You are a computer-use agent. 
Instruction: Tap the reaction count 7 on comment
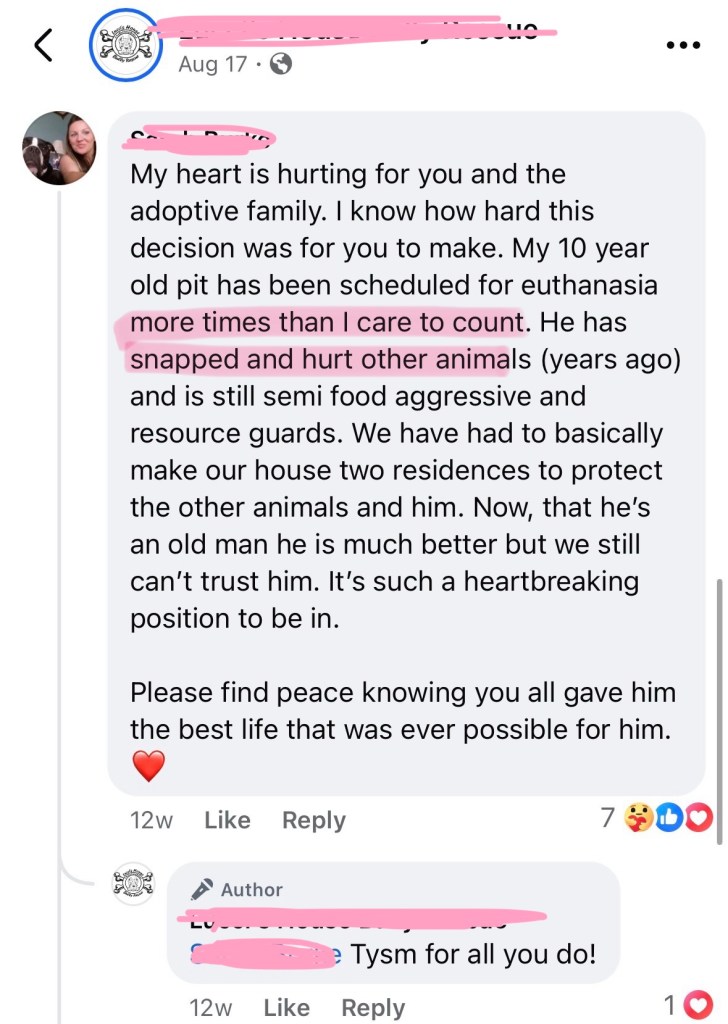pyautogui.click(x=607, y=819)
